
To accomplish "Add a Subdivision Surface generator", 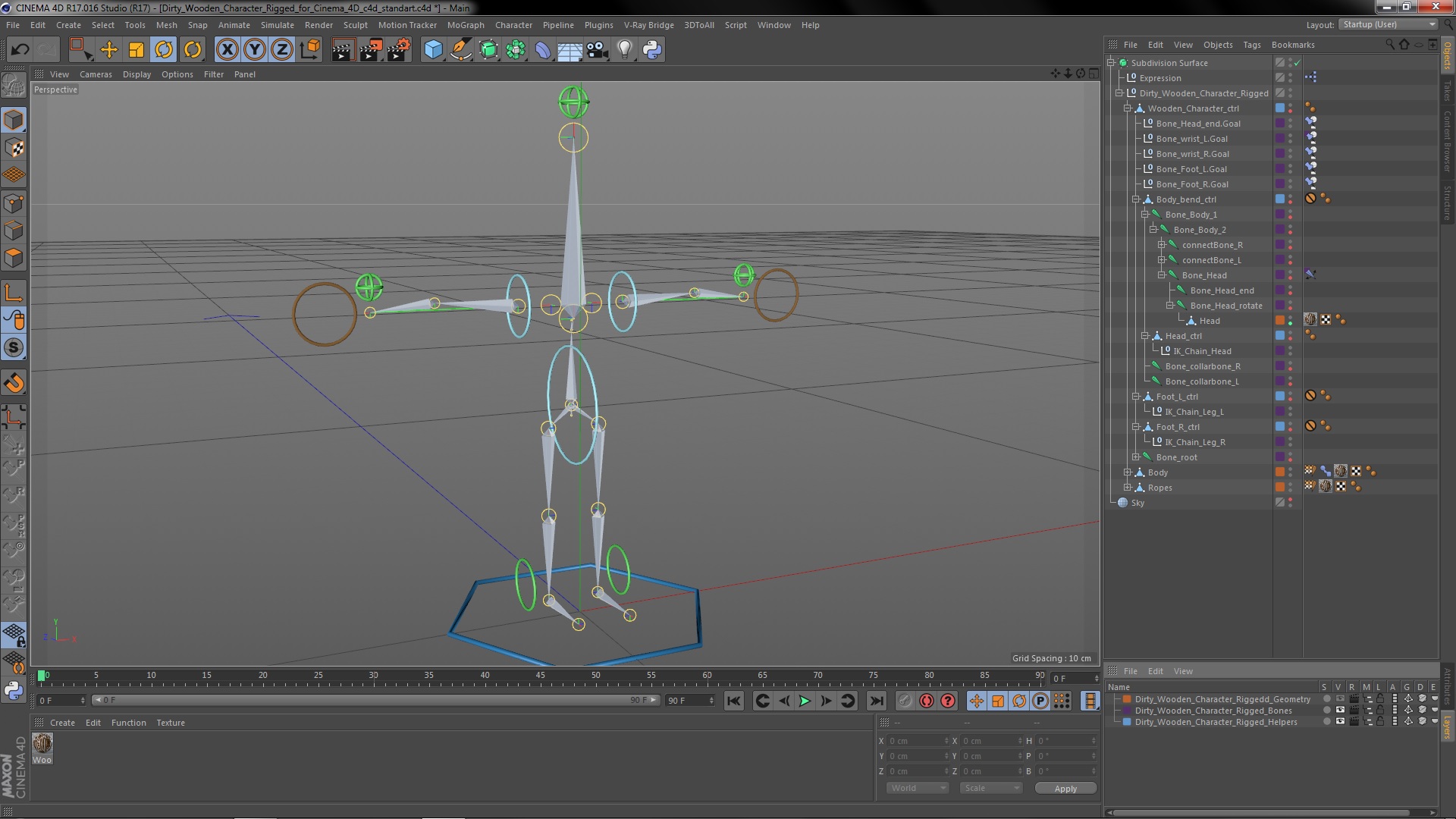I will tap(488, 50).
